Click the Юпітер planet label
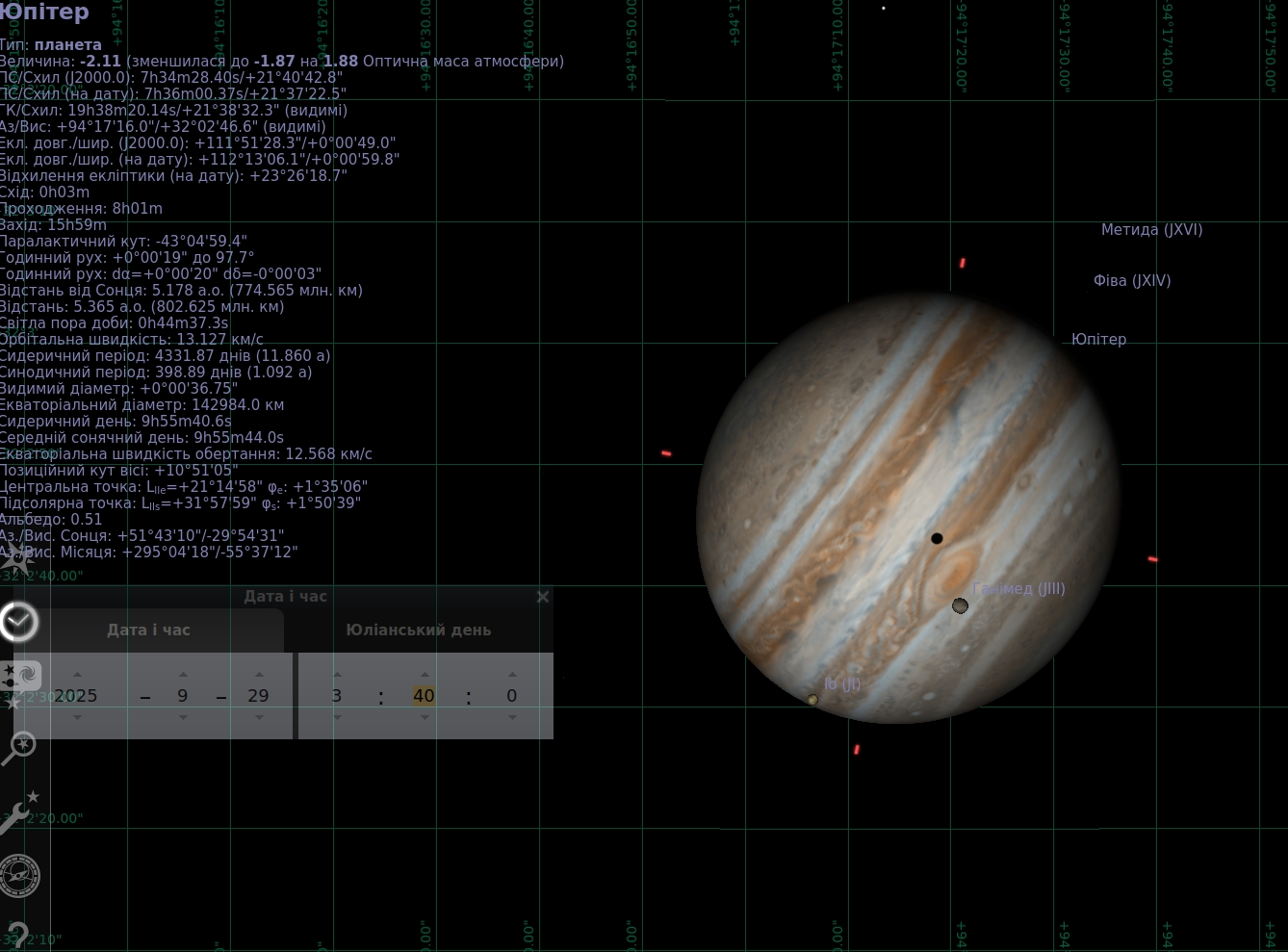The height and width of the screenshot is (952, 1288). click(1098, 339)
